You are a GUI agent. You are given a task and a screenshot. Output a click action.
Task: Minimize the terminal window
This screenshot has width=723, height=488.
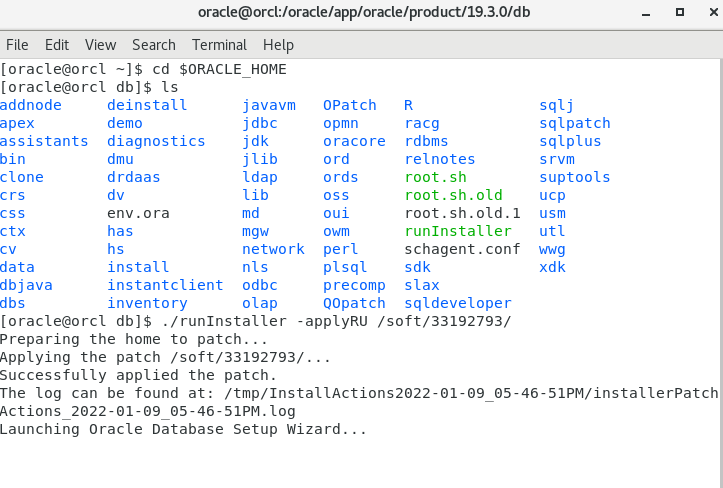[x=638, y=15]
